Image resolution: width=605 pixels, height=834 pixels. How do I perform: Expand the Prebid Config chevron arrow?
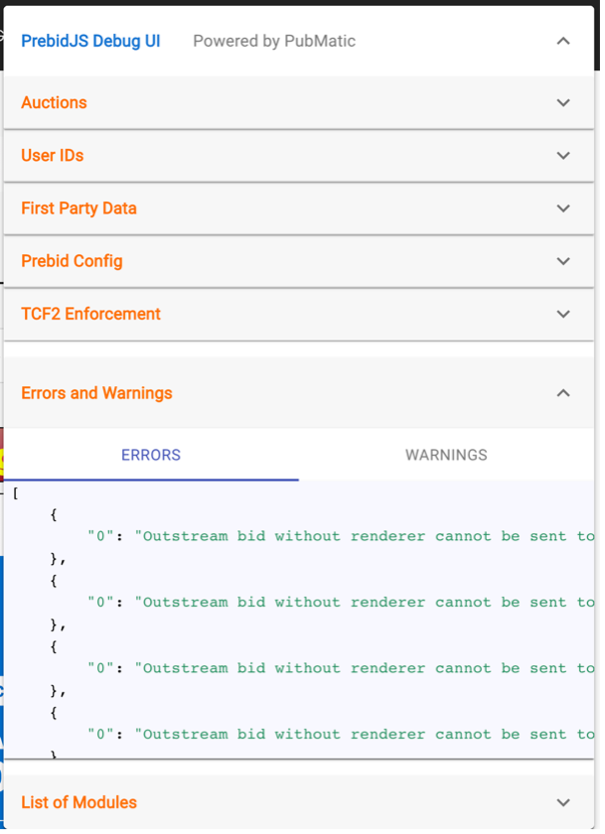coord(563,261)
